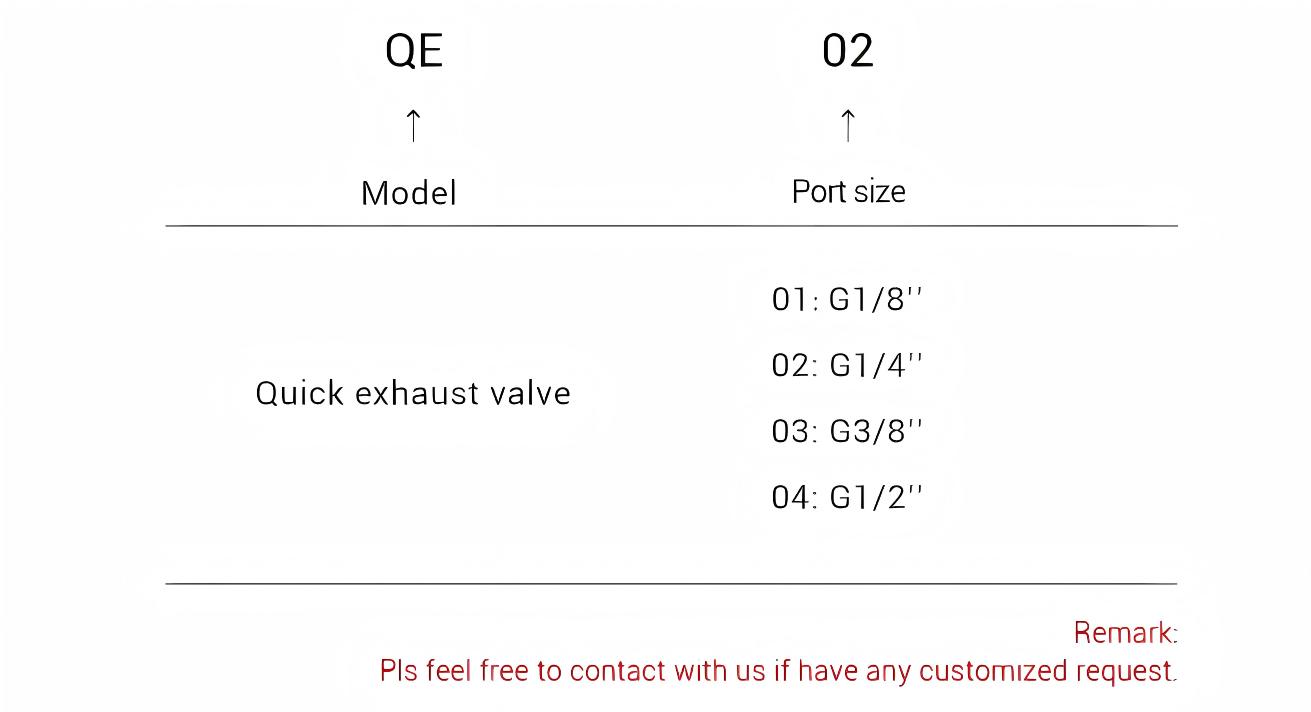
Task: Click the upward arrow below 02 heading
Action: [847, 125]
